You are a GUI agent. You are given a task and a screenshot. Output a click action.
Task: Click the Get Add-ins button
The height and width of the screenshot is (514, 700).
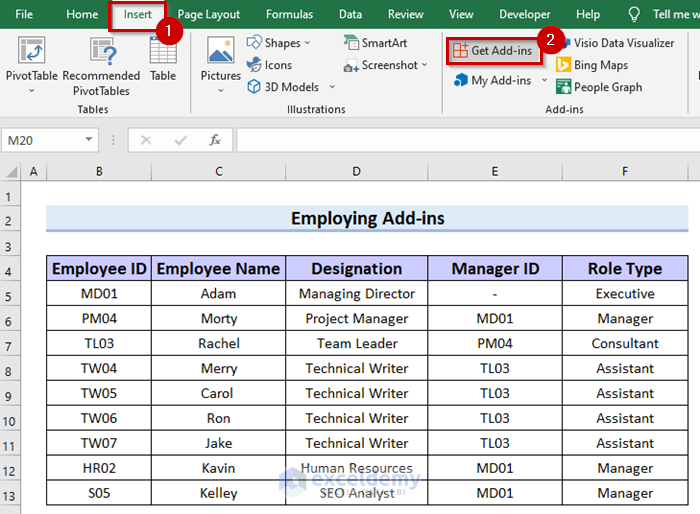coord(491,50)
